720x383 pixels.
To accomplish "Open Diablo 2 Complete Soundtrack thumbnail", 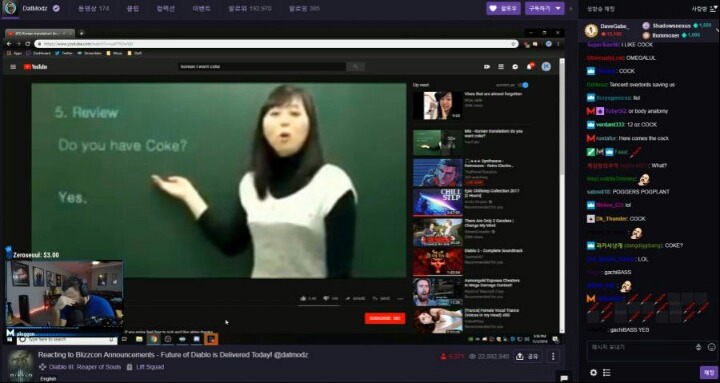I will [437, 262].
